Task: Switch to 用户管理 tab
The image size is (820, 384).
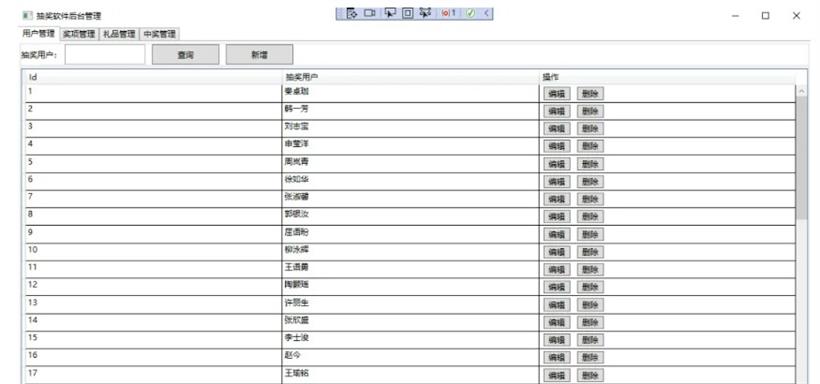Action: coord(38,33)
